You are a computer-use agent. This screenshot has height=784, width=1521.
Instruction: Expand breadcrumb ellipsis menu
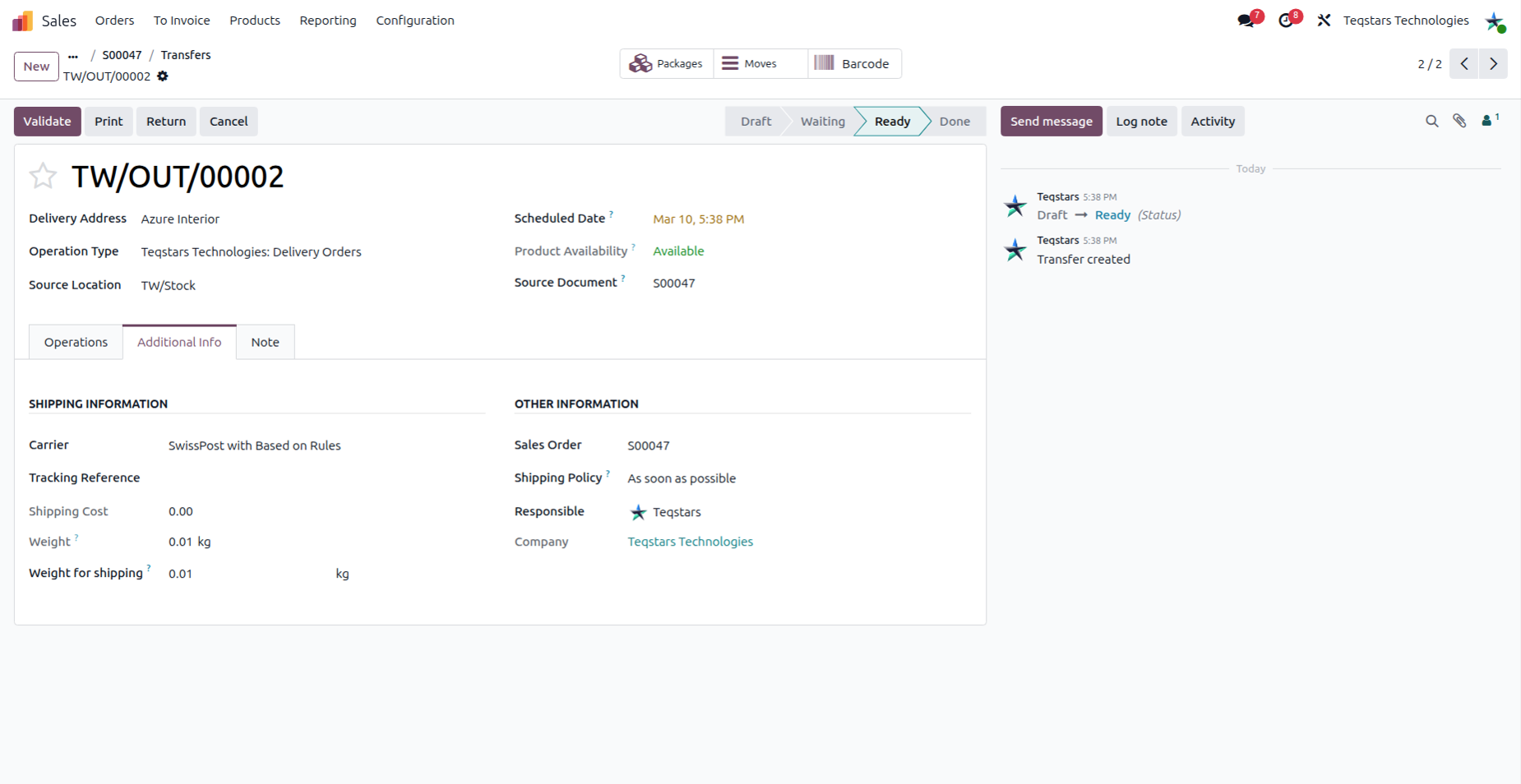73,56
